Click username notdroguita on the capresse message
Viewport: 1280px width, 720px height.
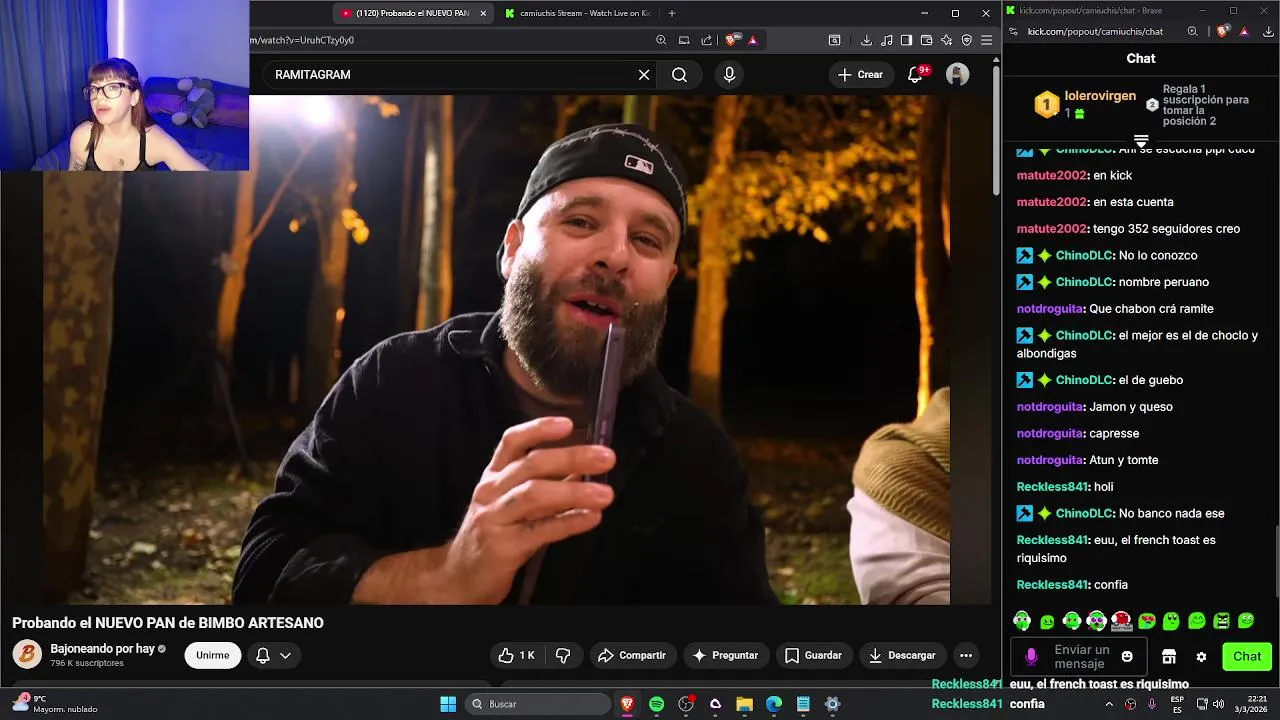pos(1050,433)
